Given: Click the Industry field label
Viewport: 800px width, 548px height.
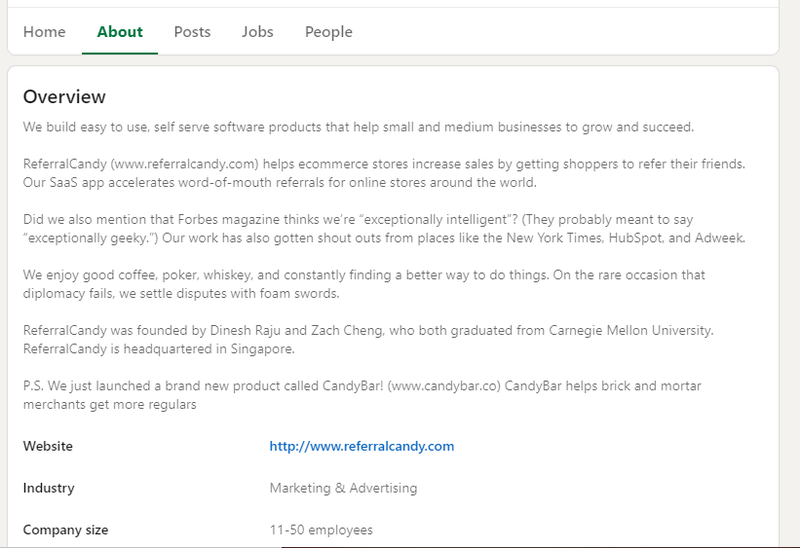Looking at the screenshot, I should [48, 488].
